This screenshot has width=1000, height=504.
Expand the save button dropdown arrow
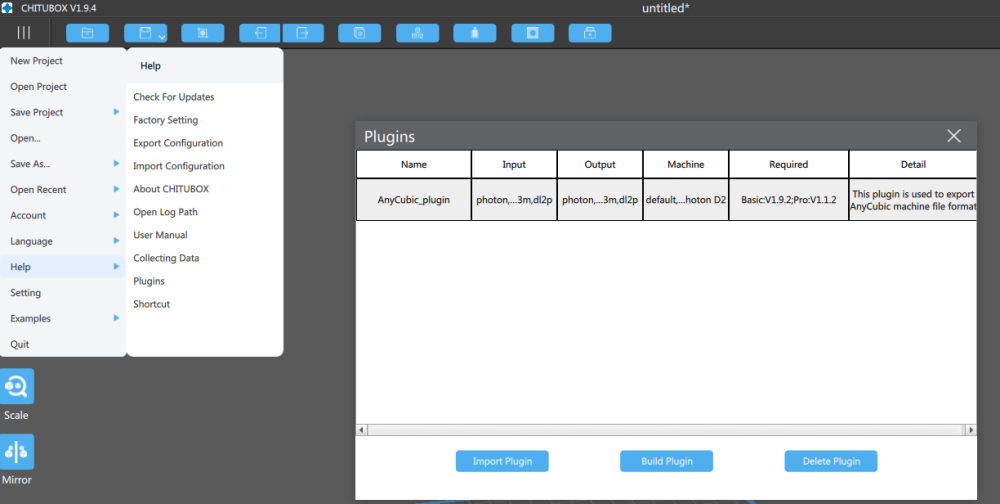(162, 37)
